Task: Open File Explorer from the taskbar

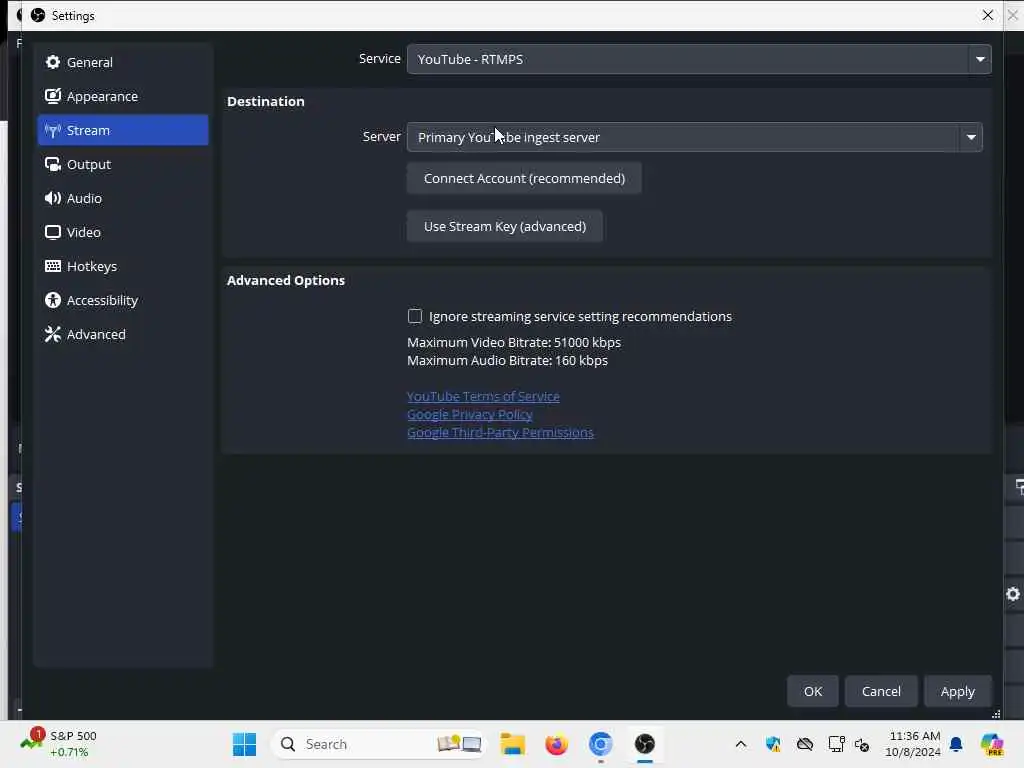Action: tap(513, 744)
